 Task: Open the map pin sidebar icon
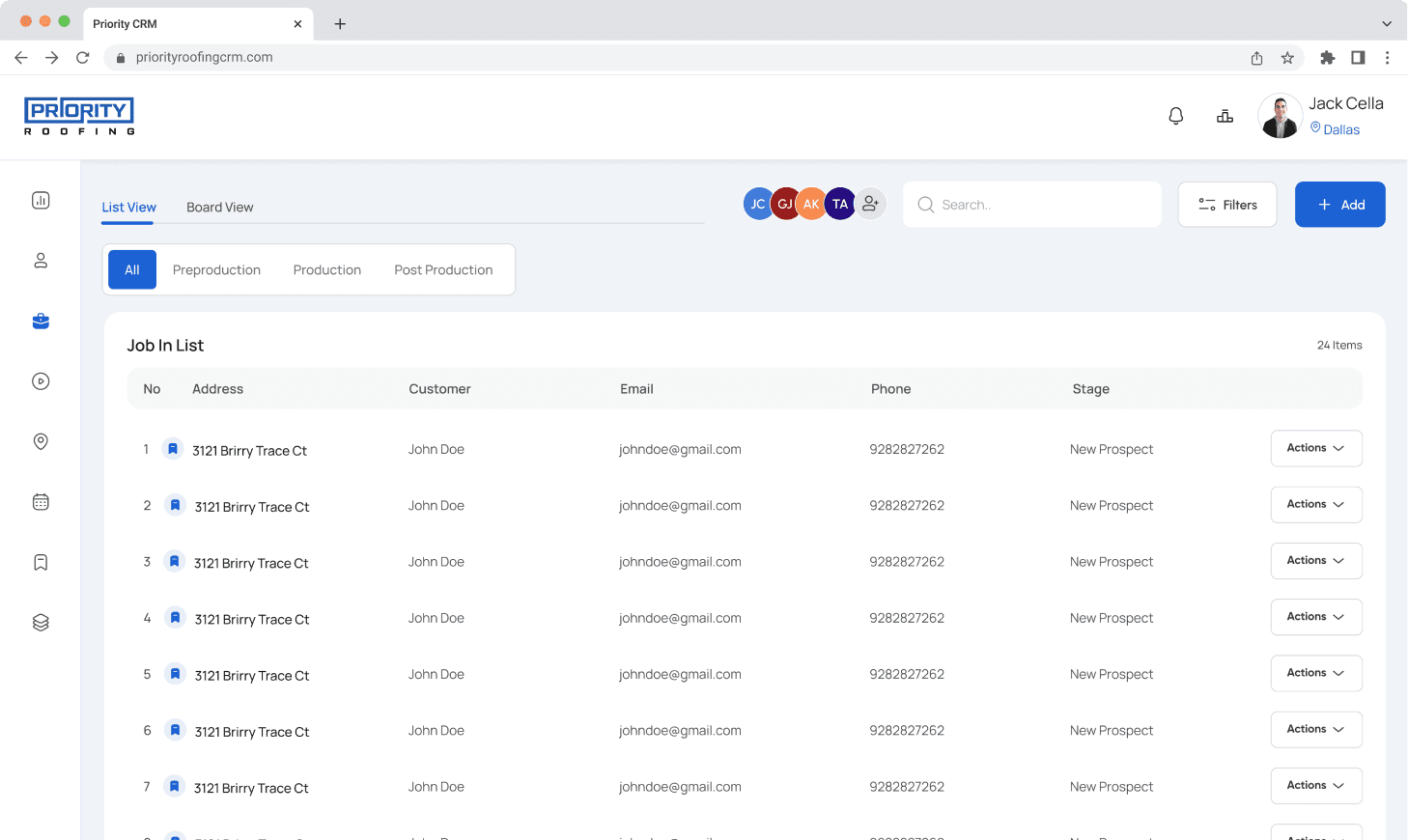[x=41, y=441]
